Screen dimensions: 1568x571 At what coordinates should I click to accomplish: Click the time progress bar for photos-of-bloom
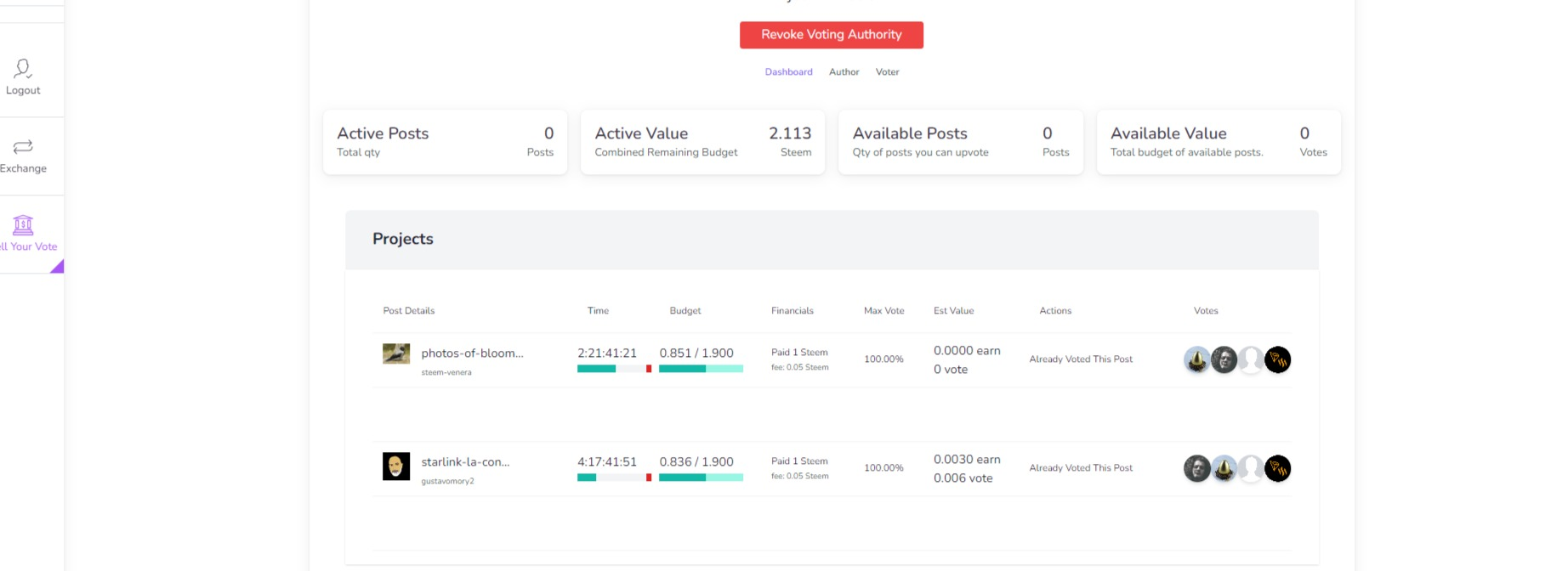pos(614,369)
